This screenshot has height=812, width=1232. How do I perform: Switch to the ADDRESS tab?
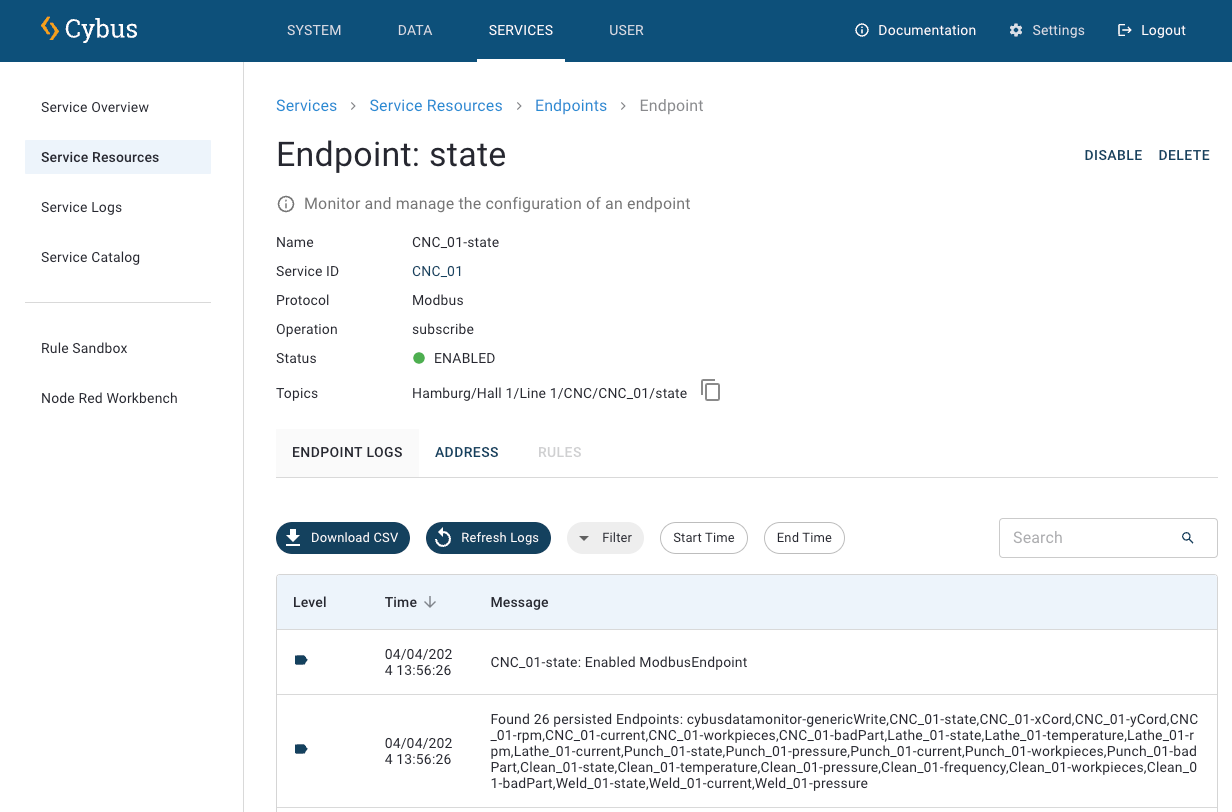coord(466,453)
